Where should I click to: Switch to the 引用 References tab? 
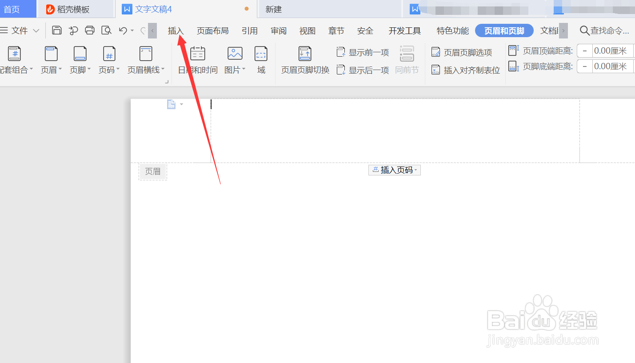point(249,31)
